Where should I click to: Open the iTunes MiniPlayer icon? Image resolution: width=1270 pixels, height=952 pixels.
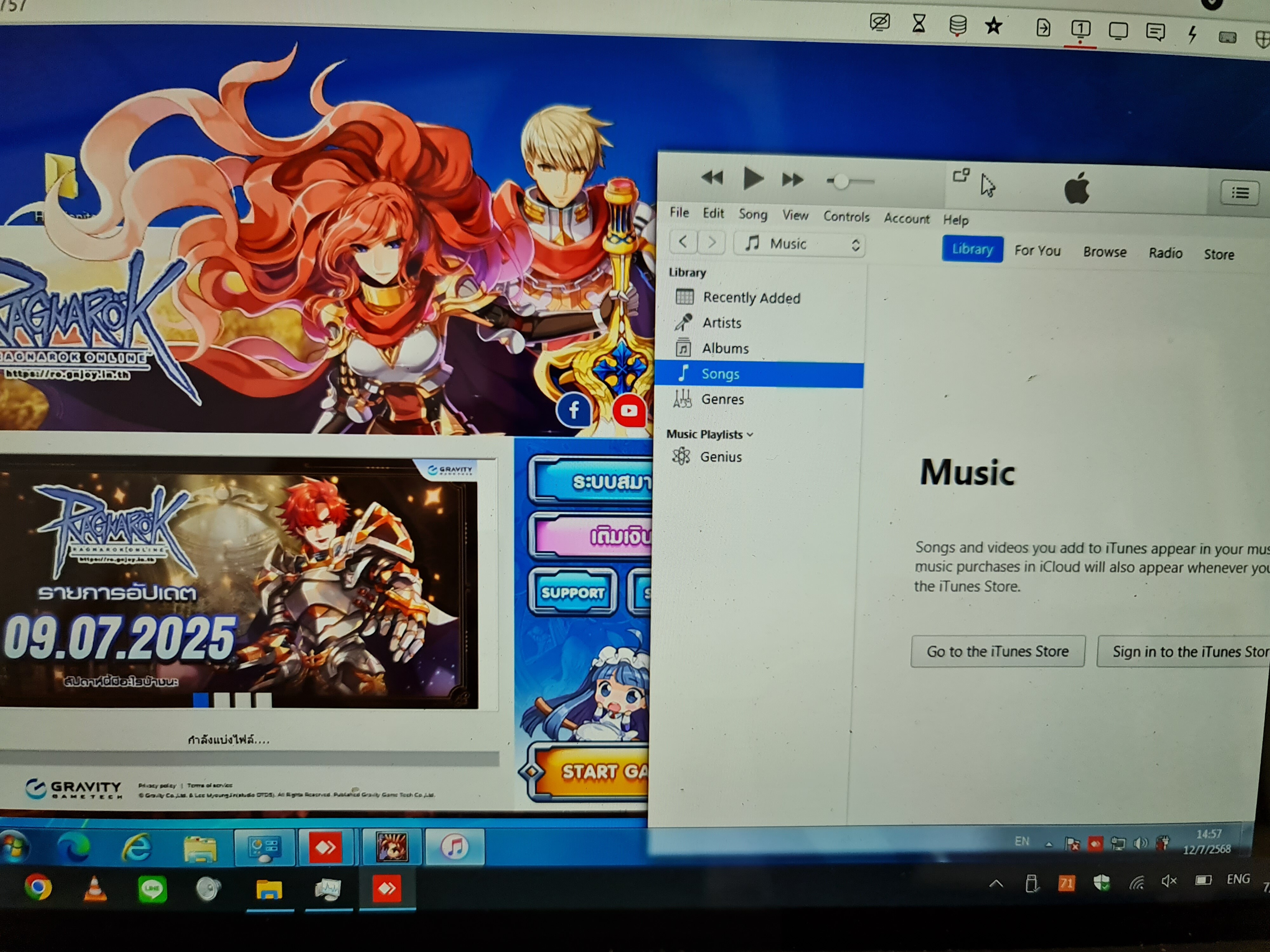tap(960, 175)
